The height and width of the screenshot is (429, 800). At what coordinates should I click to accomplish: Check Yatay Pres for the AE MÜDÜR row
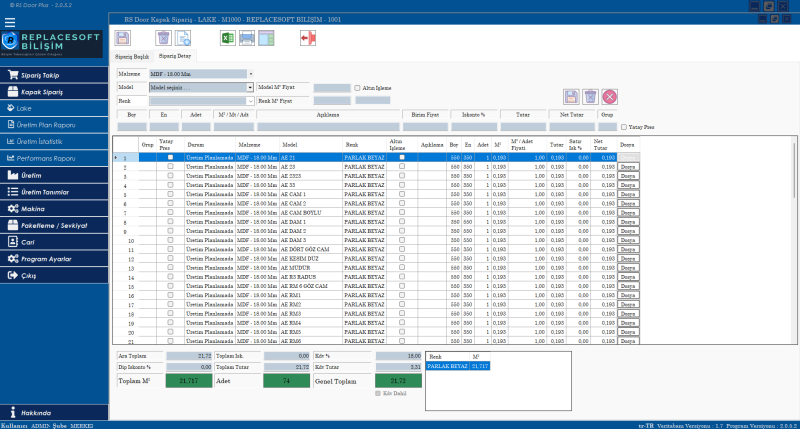point(170,268)
